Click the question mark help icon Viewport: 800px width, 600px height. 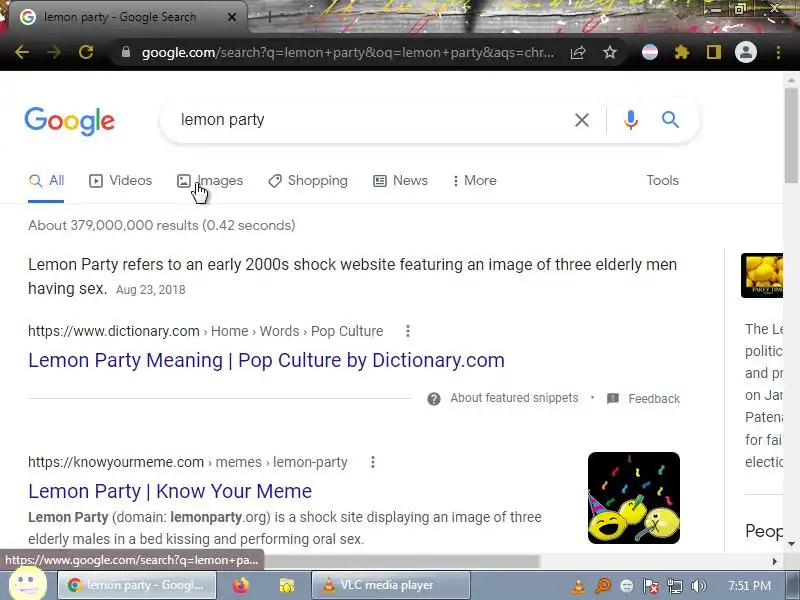[x=434, y=398]
